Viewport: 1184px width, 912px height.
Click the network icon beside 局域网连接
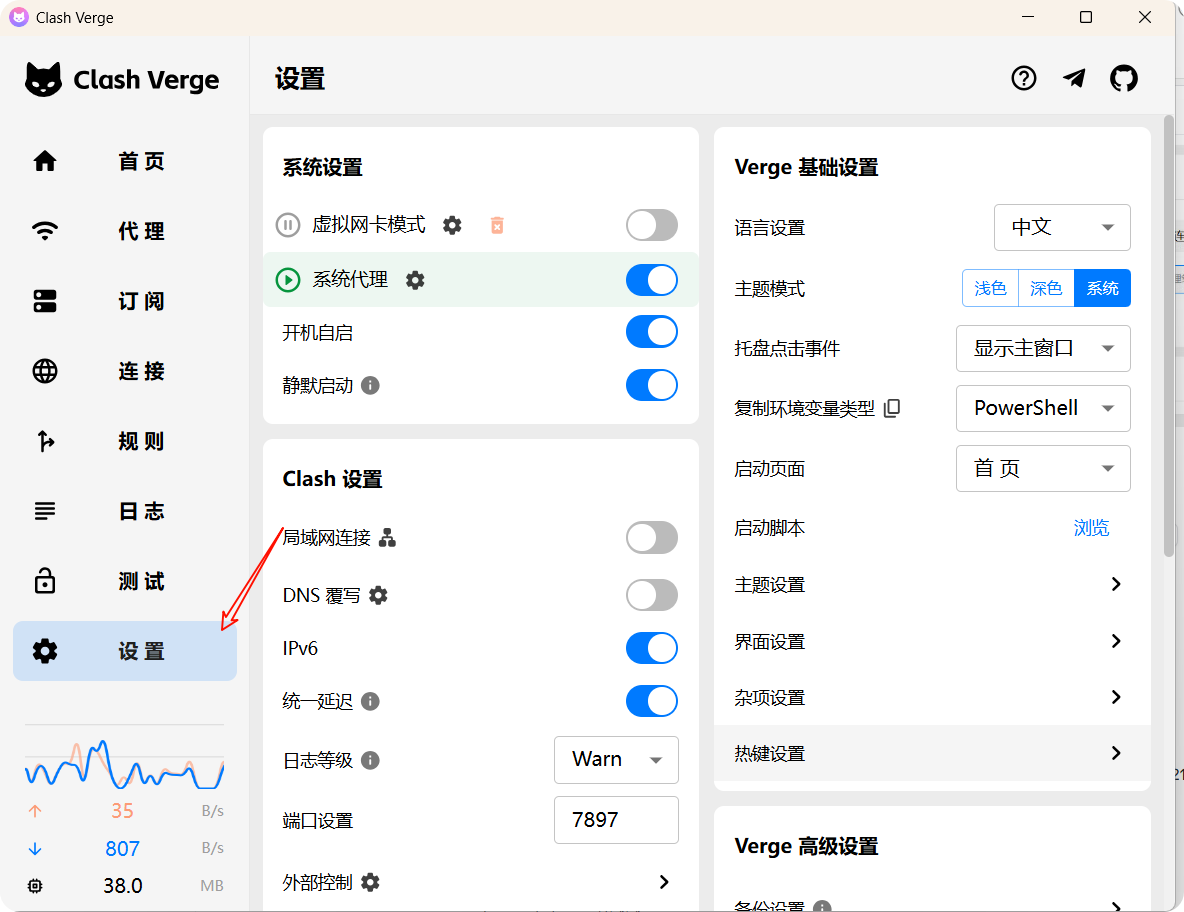[x=387, y=538]
